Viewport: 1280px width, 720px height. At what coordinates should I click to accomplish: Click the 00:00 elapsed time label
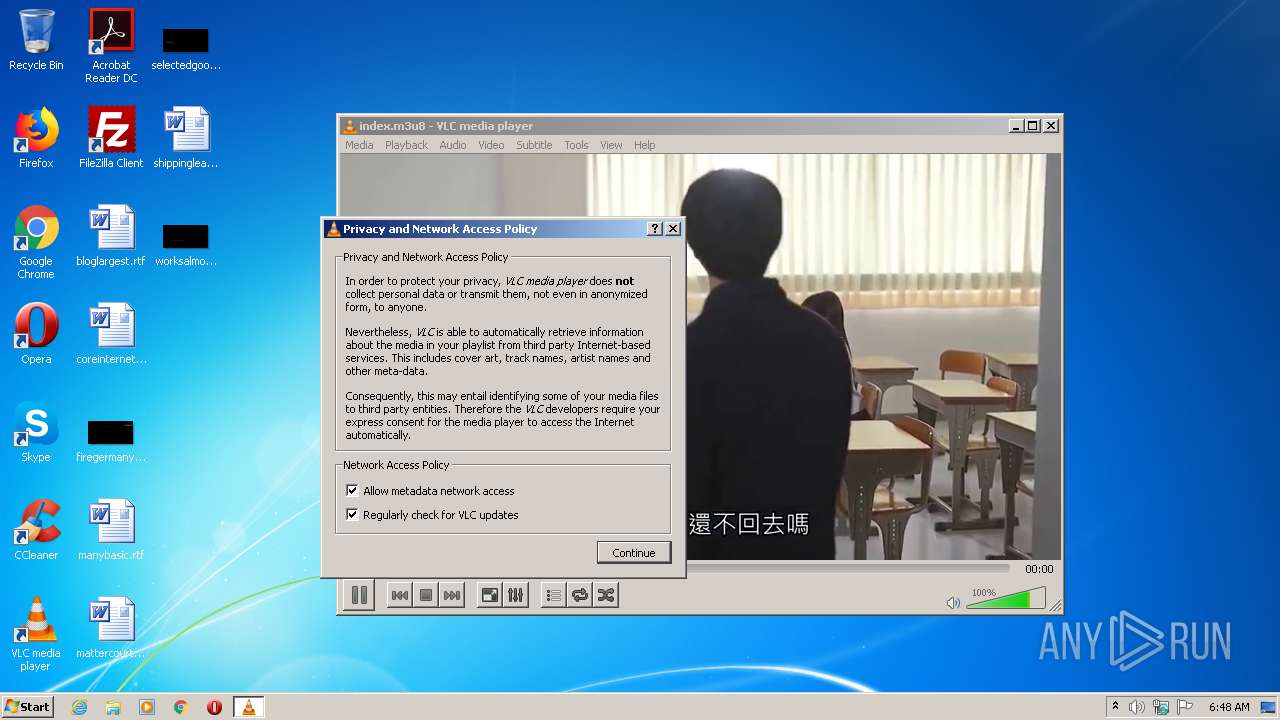tap(1039, 568)
